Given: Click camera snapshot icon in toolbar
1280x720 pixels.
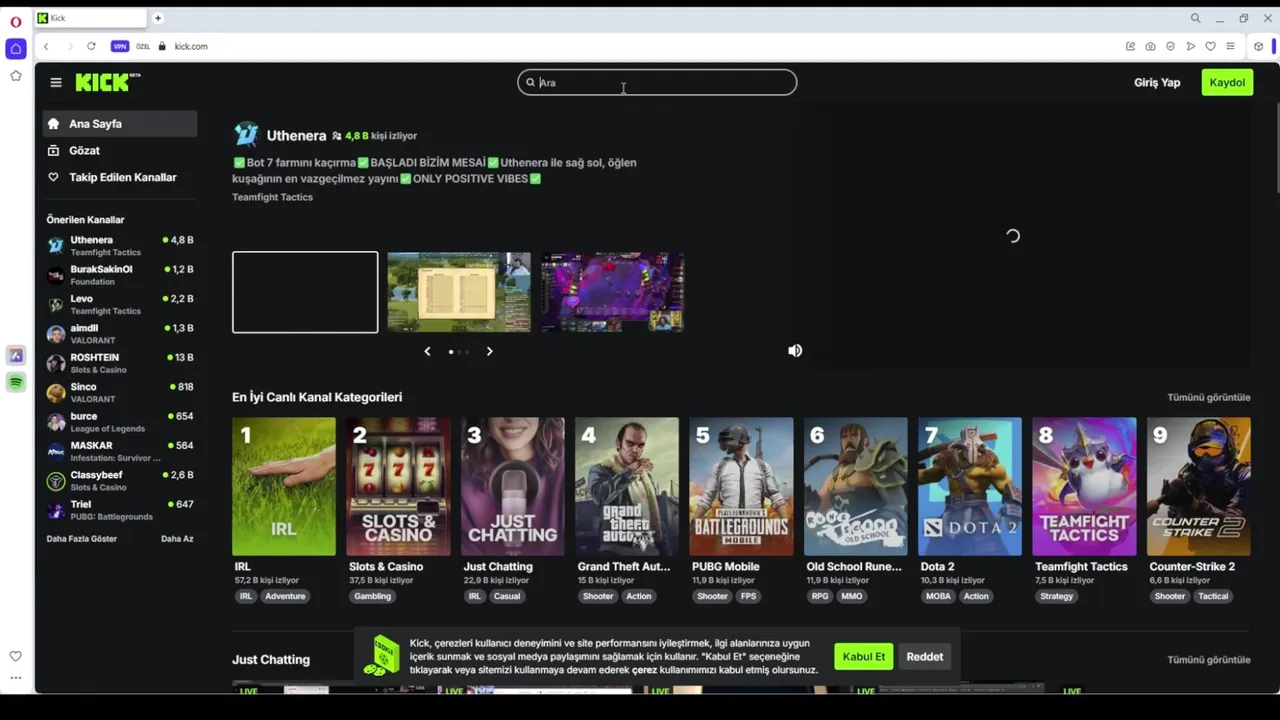Looking at the screenshot, I should click(x=1150, y=46).
